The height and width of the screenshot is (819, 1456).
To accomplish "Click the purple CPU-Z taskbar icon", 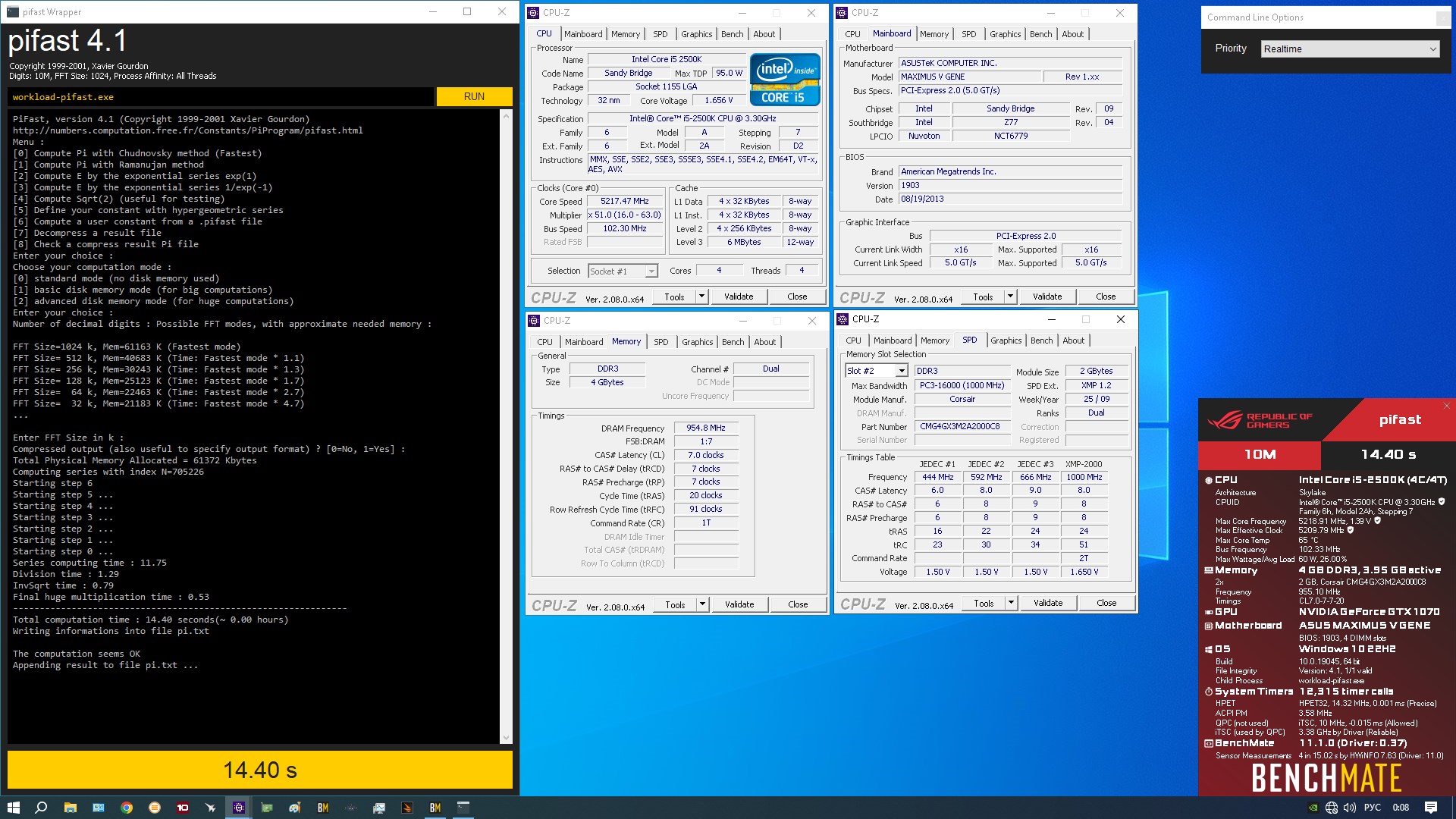I will (239, 808).
